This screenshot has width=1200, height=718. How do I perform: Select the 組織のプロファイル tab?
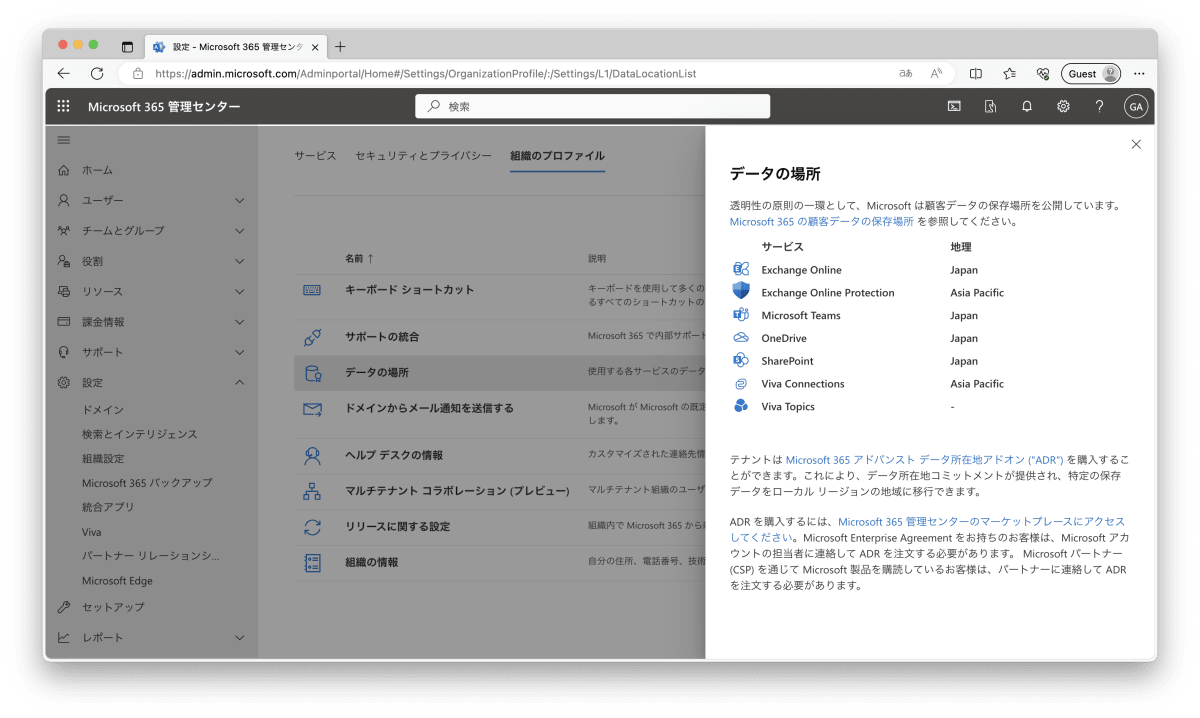(x=557, y=156)
